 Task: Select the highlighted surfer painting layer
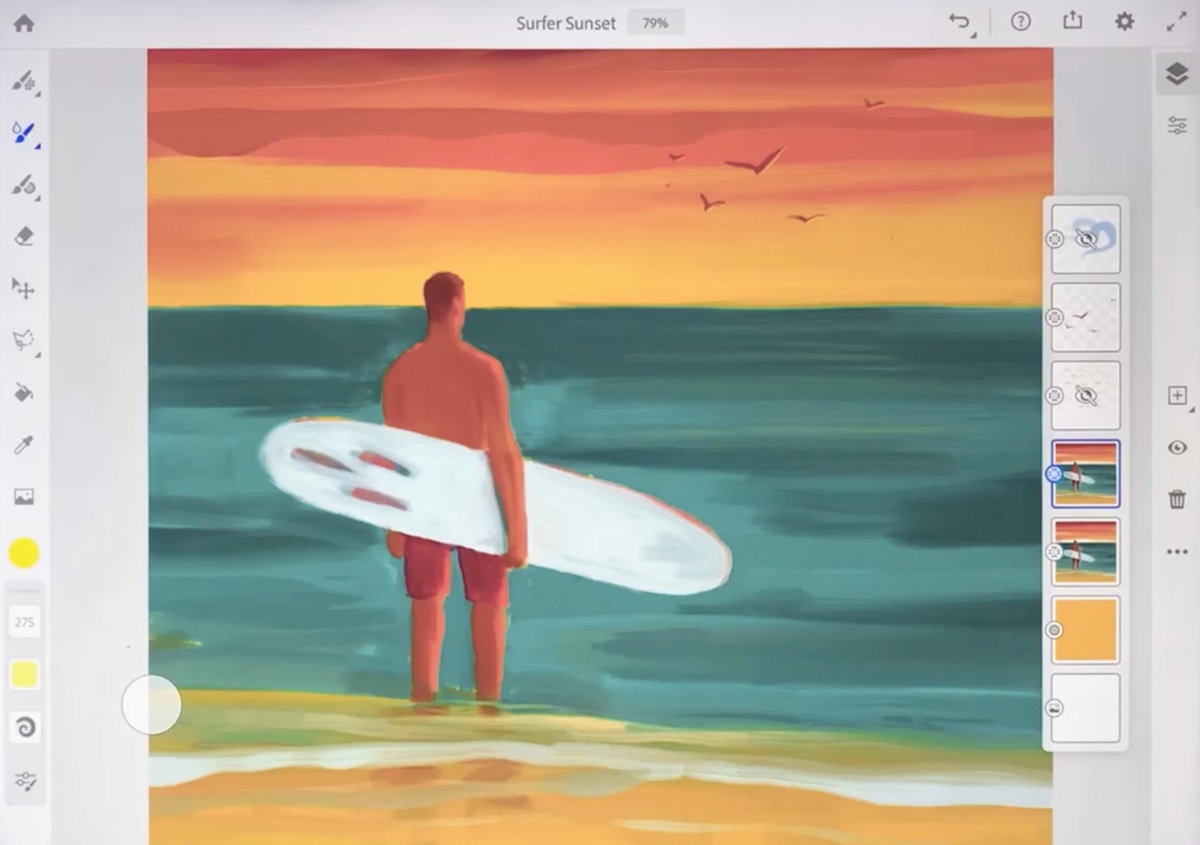pos(1086,473)
